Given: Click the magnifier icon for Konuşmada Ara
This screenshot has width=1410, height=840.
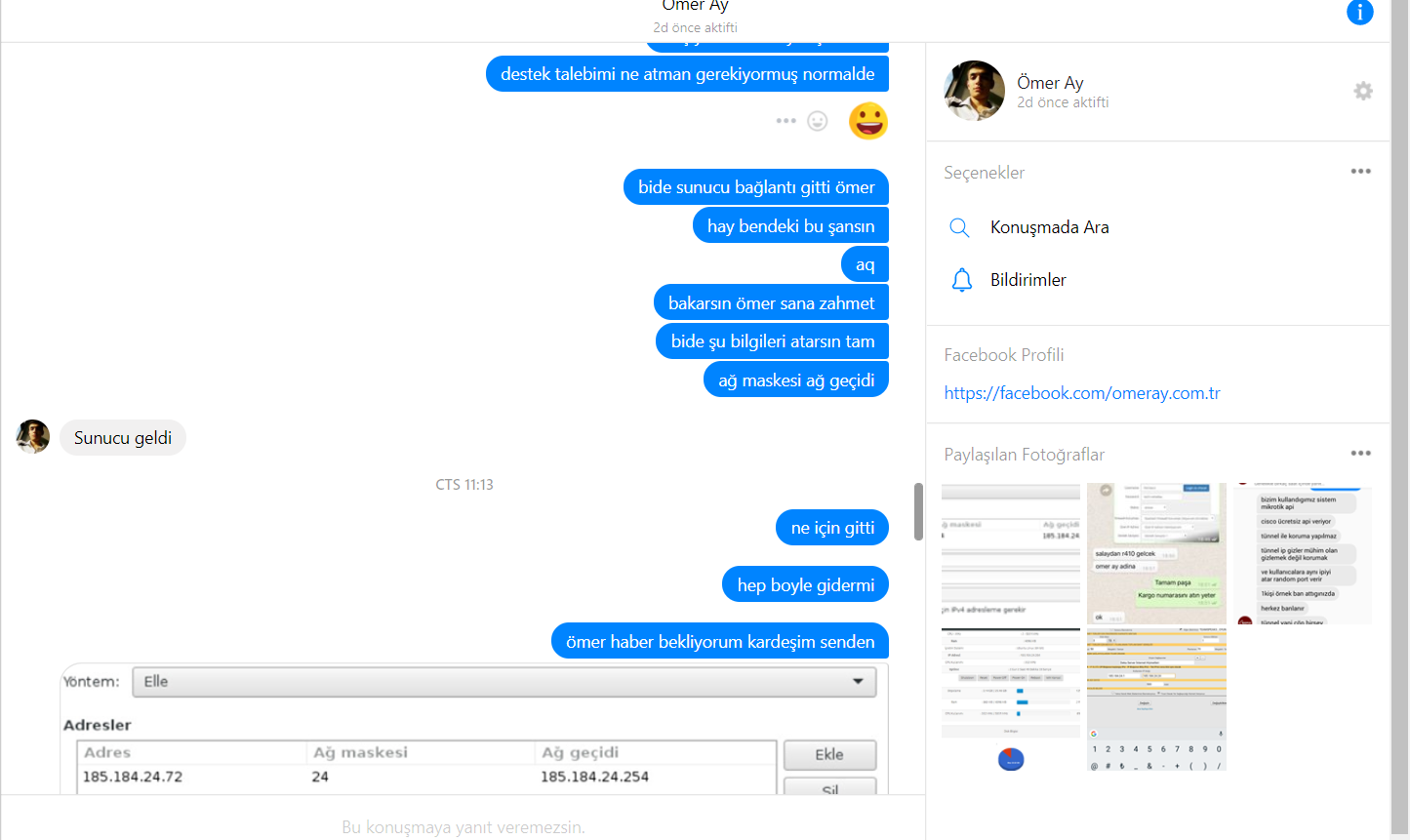Looking at the screenshot, I should (x=959, y=227).
